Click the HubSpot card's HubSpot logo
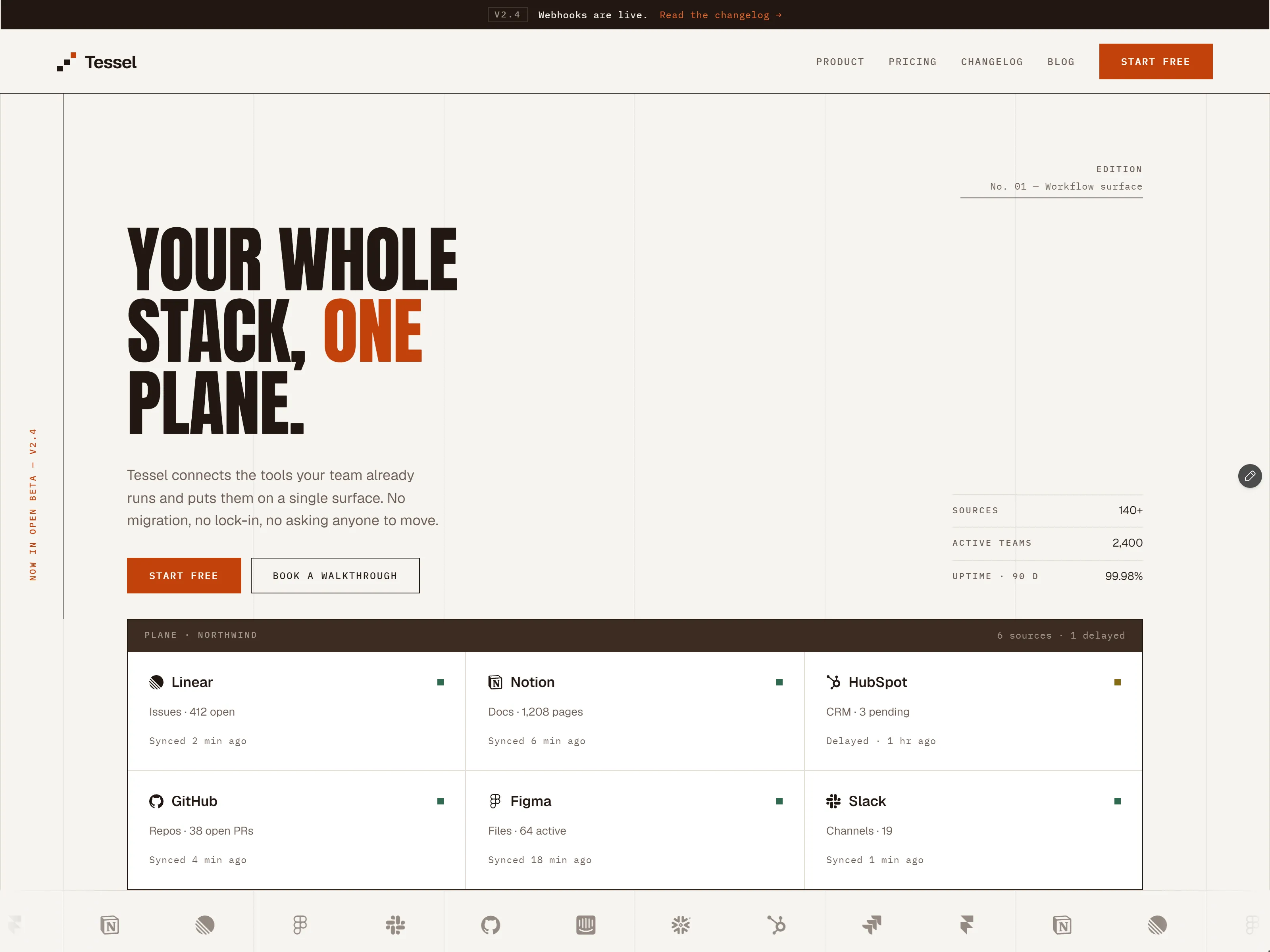This screenshot has height=952, width=1270. (833, 682)
